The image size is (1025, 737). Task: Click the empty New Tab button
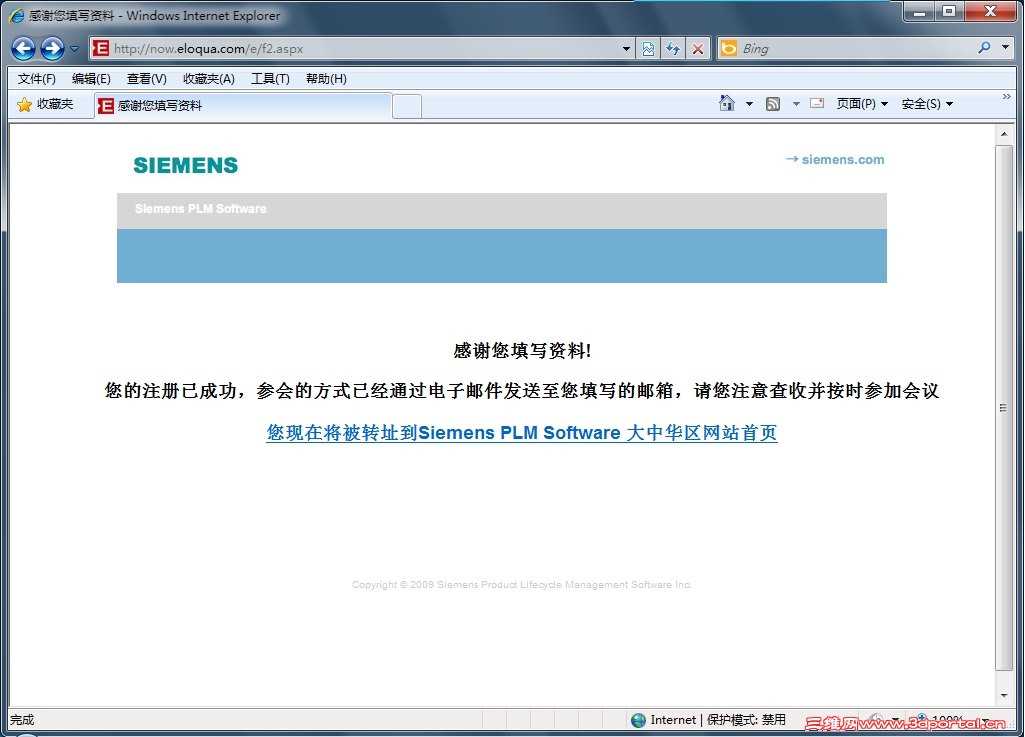[407, 107]
